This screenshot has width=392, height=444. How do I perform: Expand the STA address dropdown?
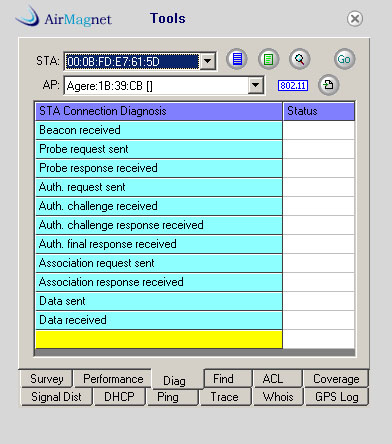click(208, 61)
